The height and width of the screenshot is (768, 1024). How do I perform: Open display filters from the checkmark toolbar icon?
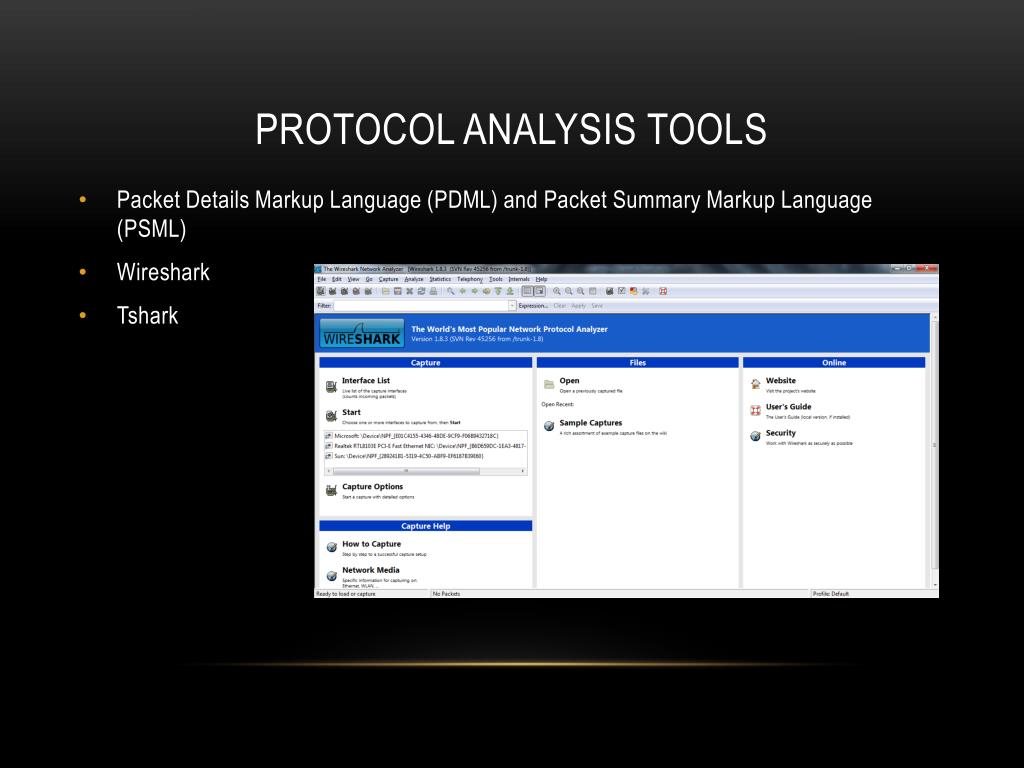click(x=622, y=291)
